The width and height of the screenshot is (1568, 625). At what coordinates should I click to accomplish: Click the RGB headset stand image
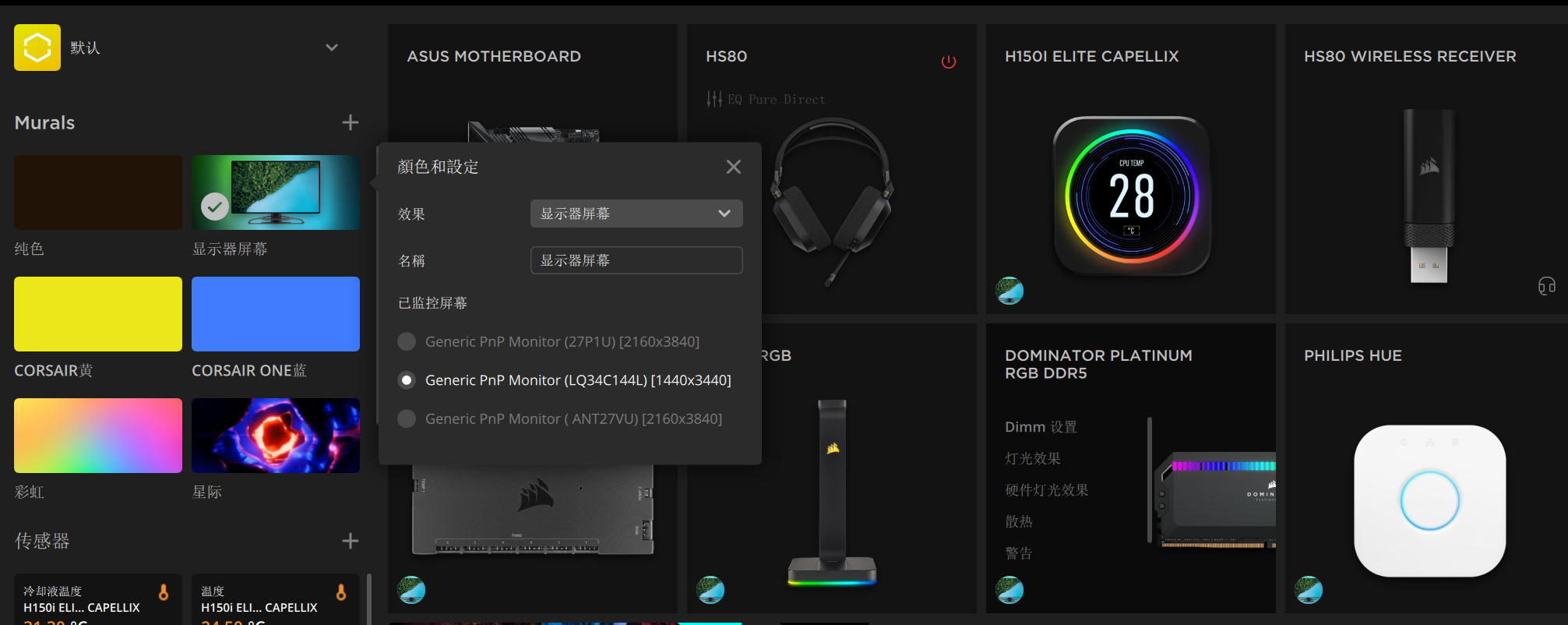coord(832,493)
